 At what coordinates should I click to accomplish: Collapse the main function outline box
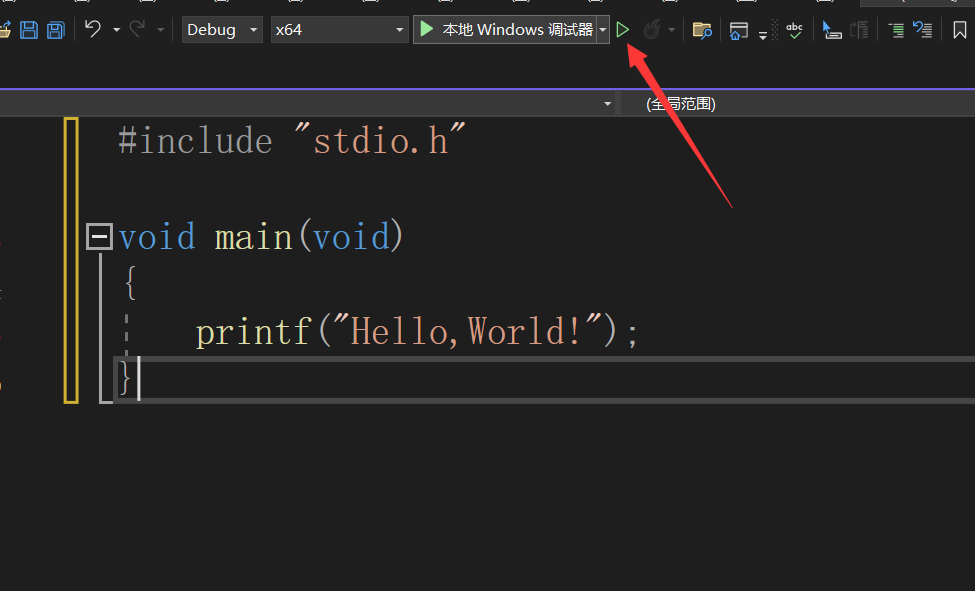tap(99, 236)
